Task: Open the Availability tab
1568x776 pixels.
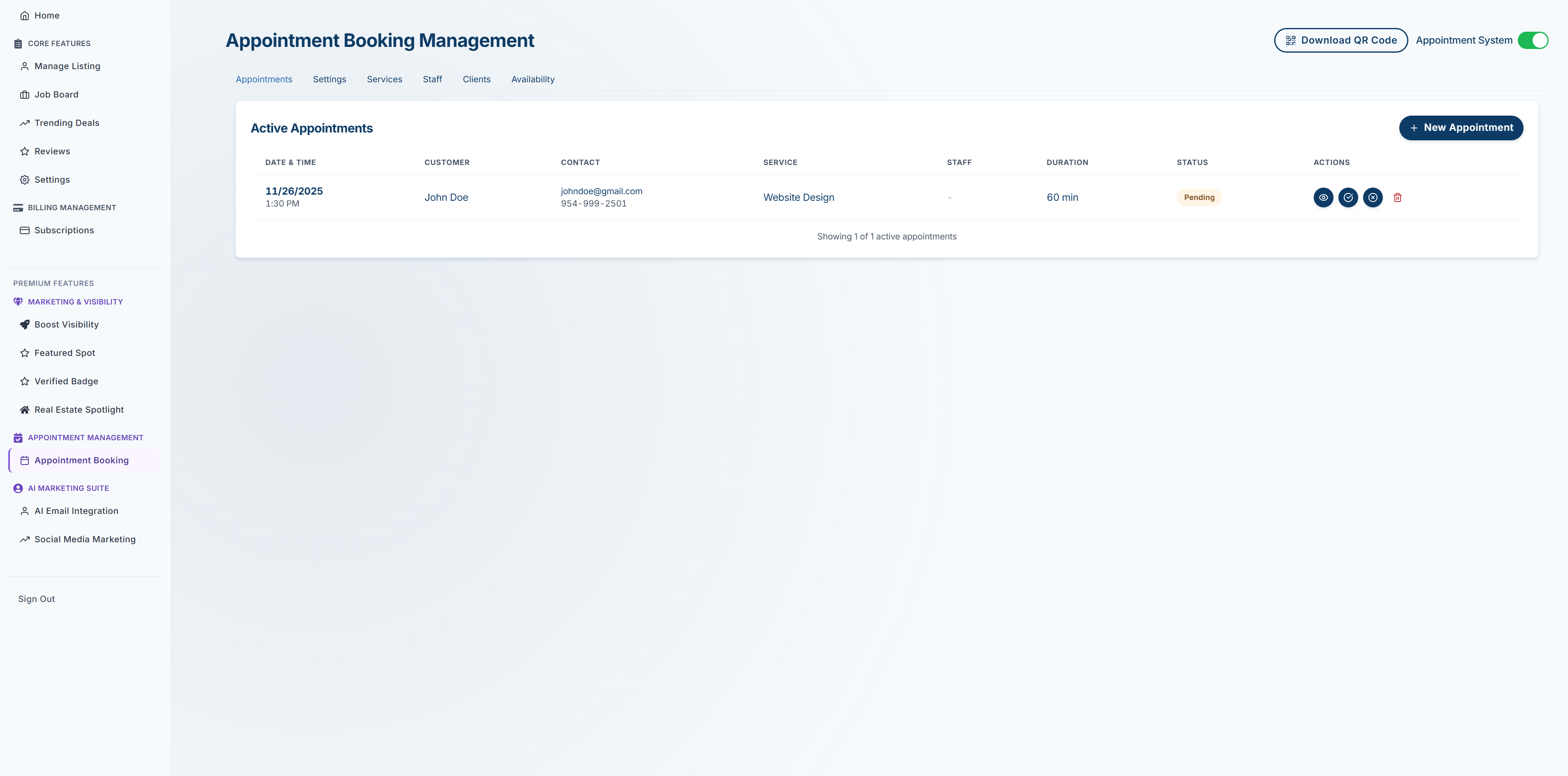Action: 532,79
